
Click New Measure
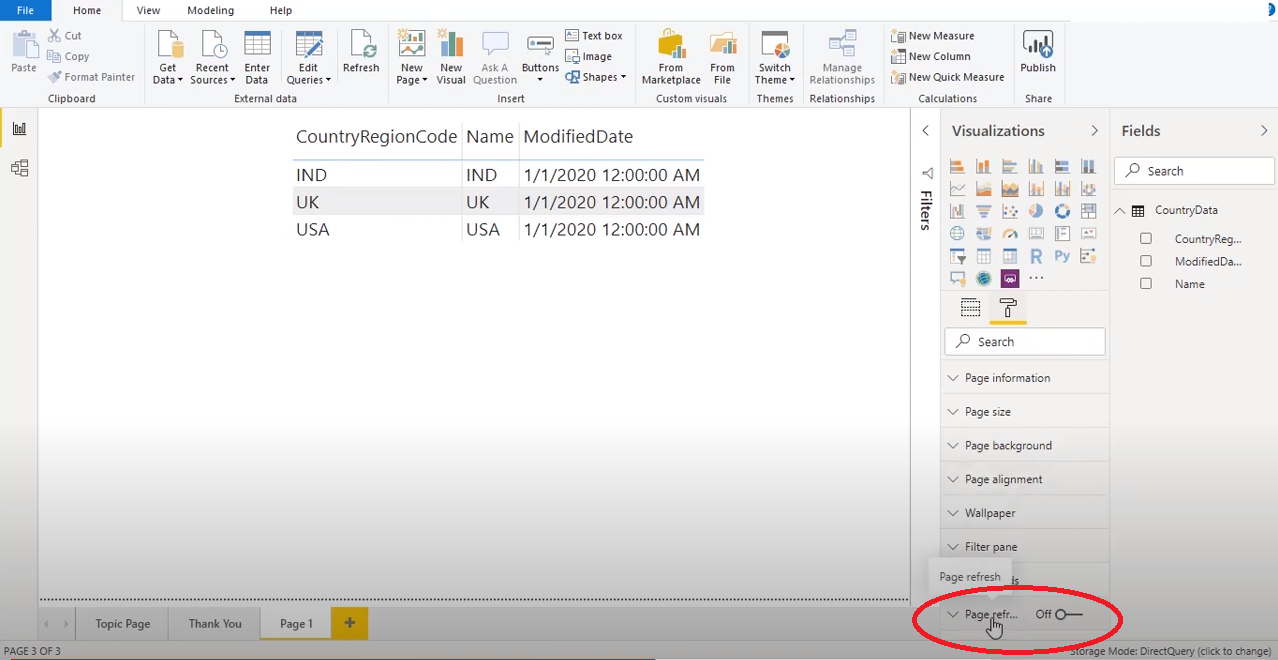(932, 35)
